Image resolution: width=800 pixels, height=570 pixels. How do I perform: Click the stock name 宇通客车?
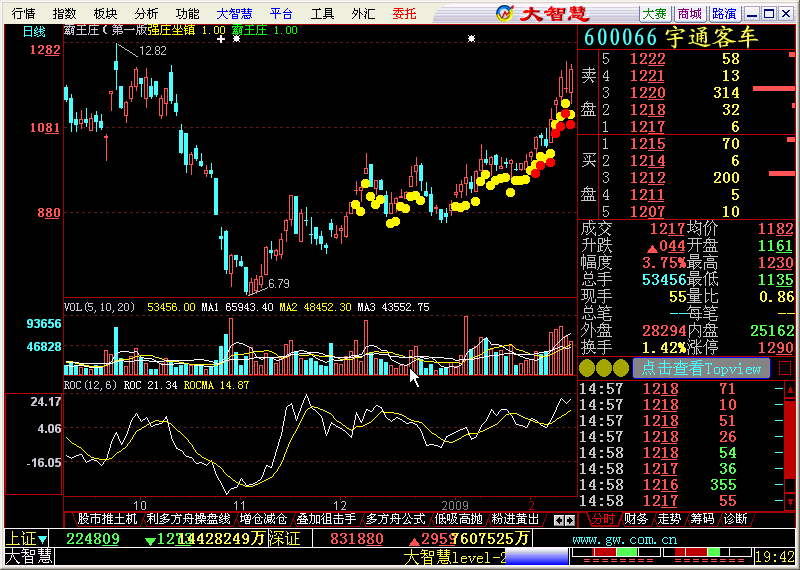tap(712, 38)
